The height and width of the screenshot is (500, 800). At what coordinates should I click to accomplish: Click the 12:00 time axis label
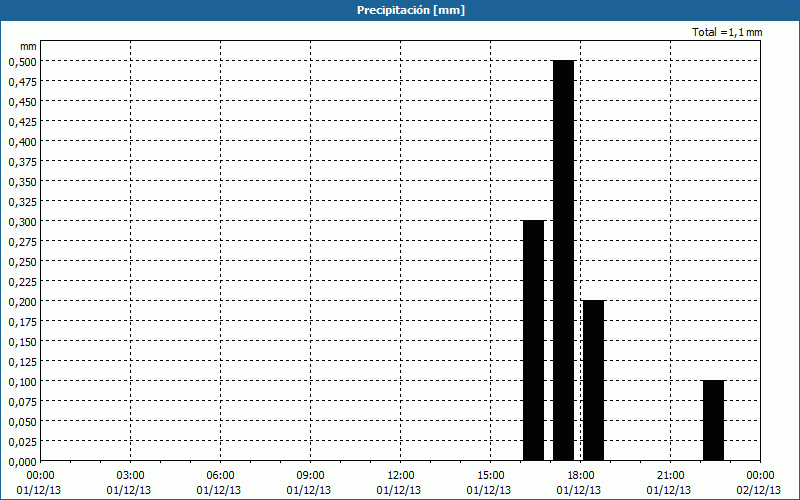[x=401, y=476]
